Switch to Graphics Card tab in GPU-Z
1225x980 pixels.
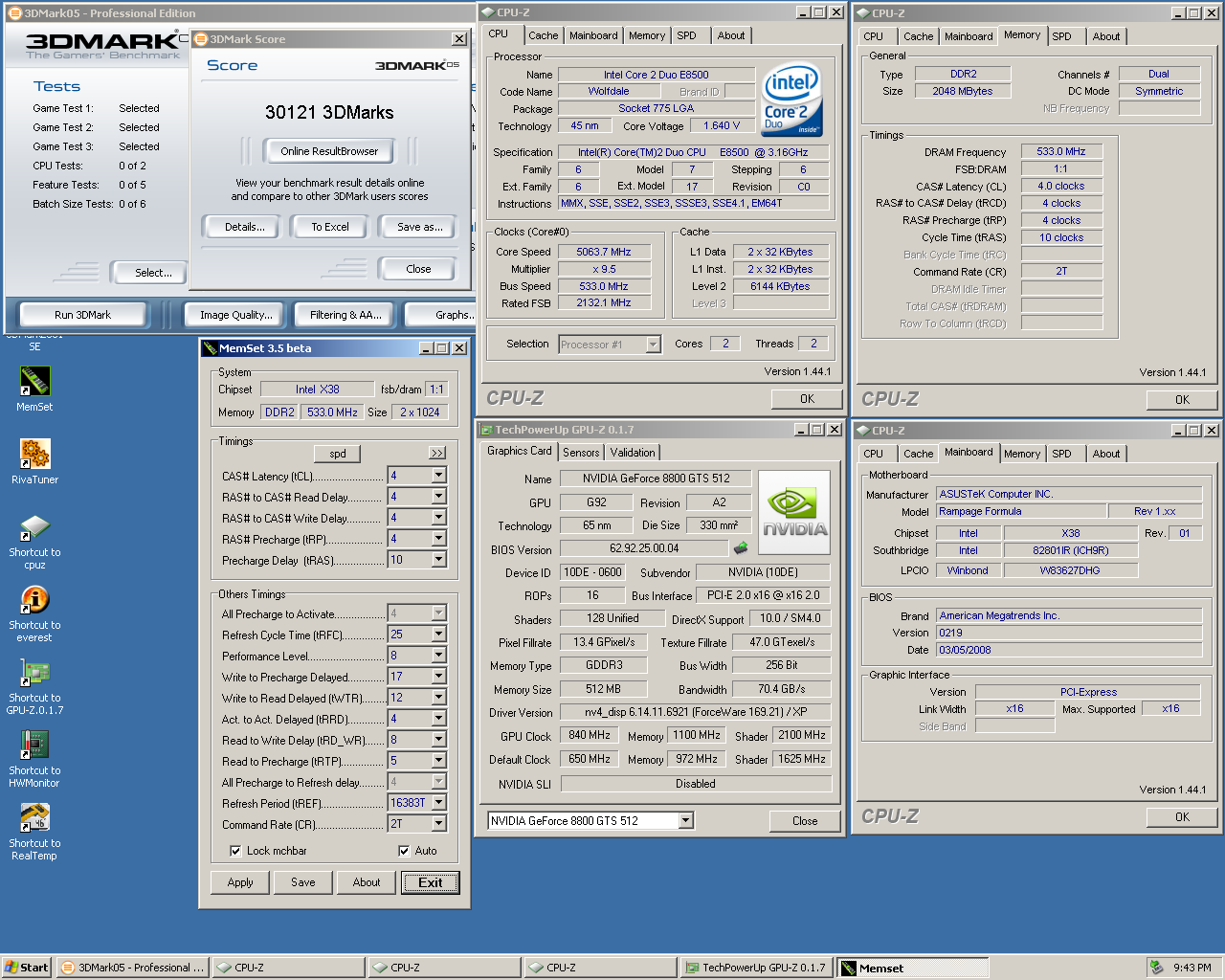(520, 451)
